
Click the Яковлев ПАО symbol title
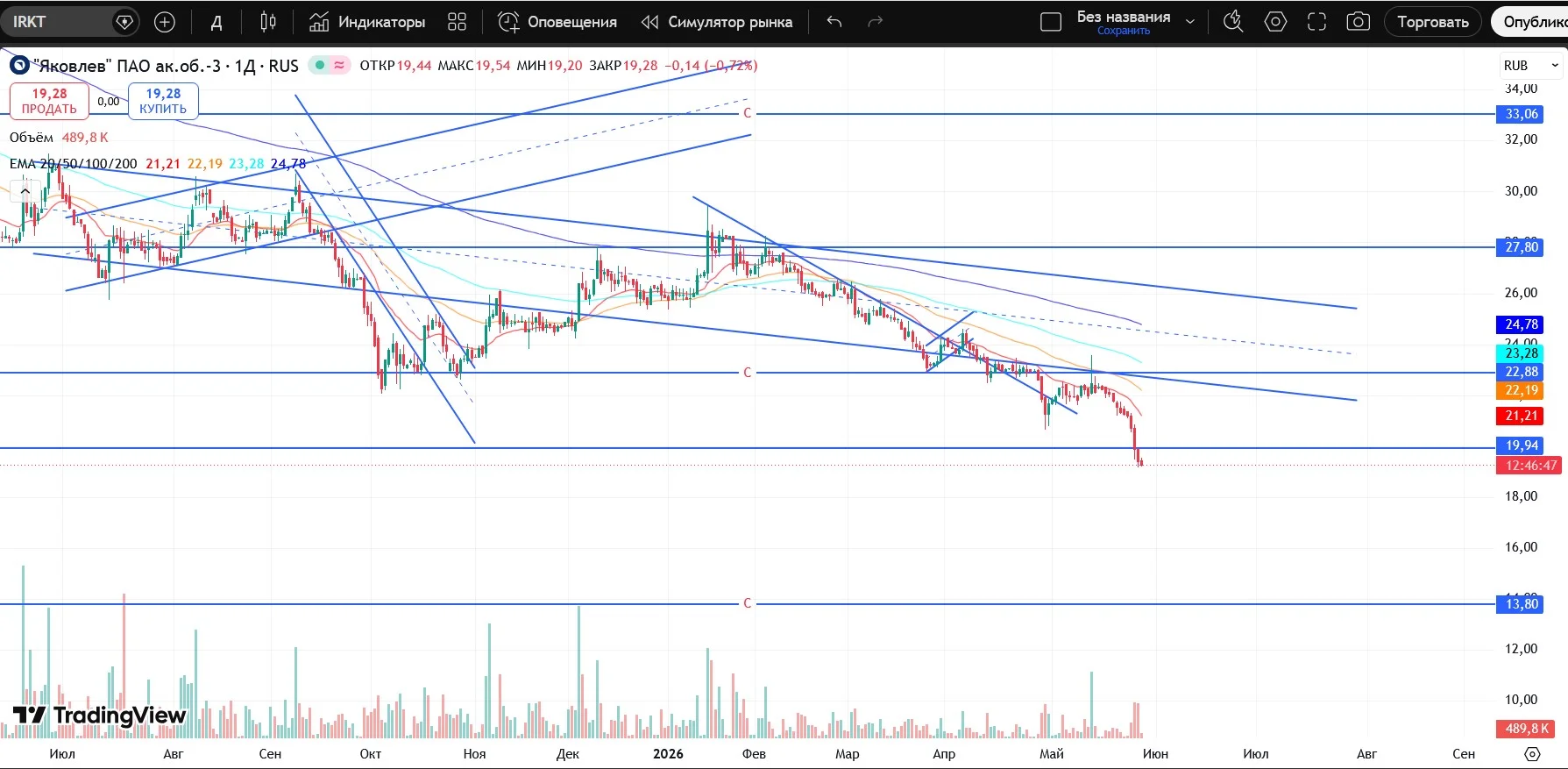pyautogui.click(x=167, y=66)
